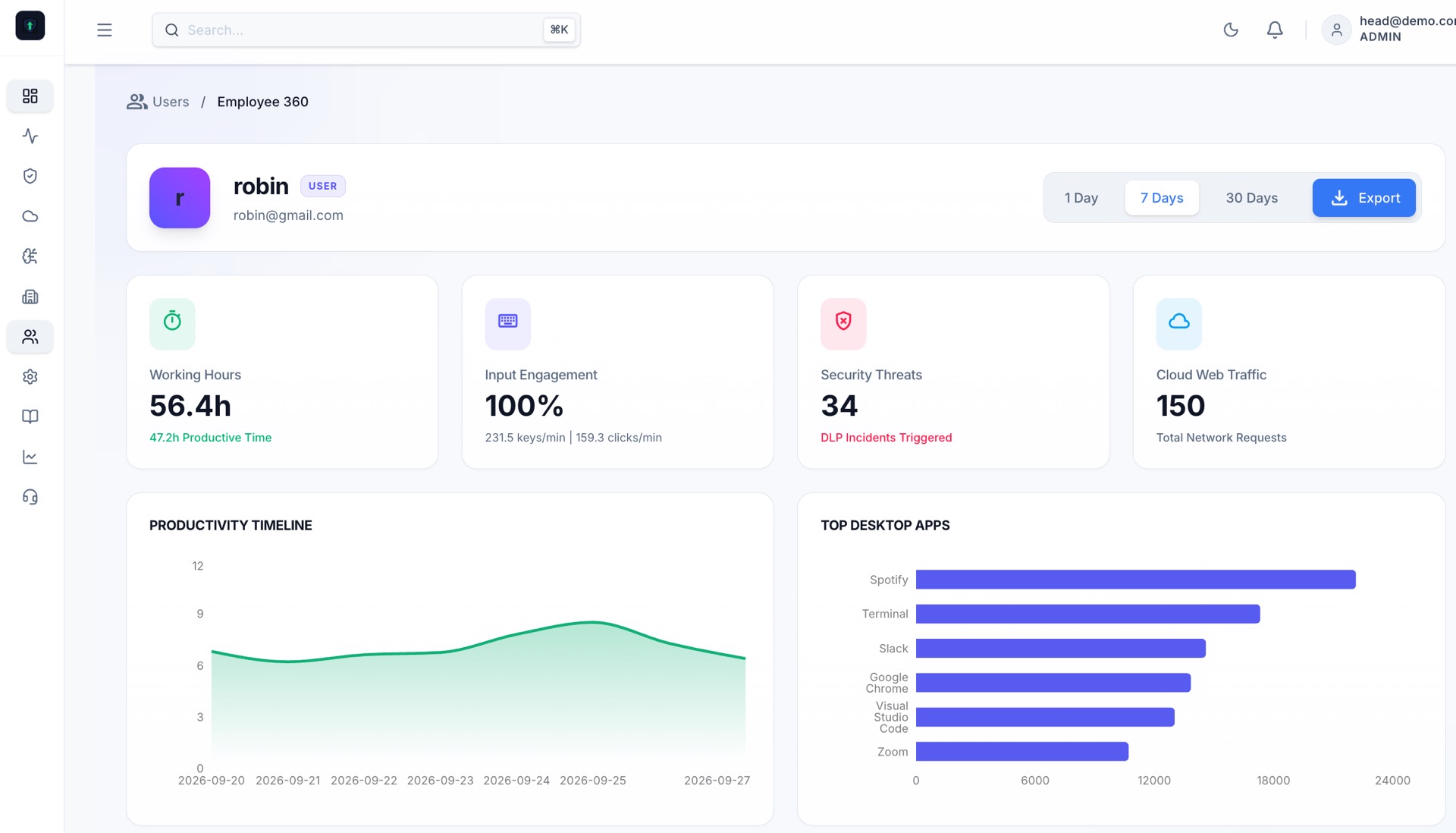Select the 30 Days time range
The height and width of the screenshot is (833, 1456).
click(1252, 198)
